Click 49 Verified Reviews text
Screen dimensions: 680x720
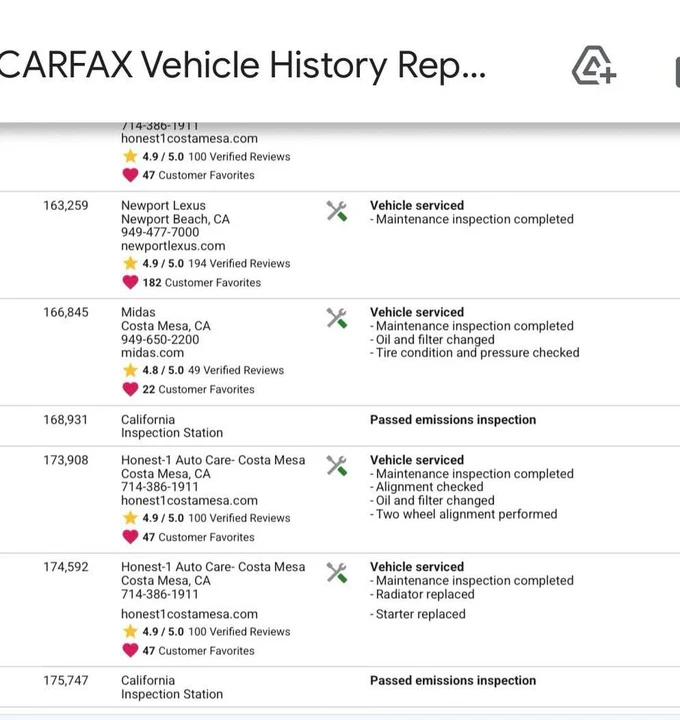point(236,370)
